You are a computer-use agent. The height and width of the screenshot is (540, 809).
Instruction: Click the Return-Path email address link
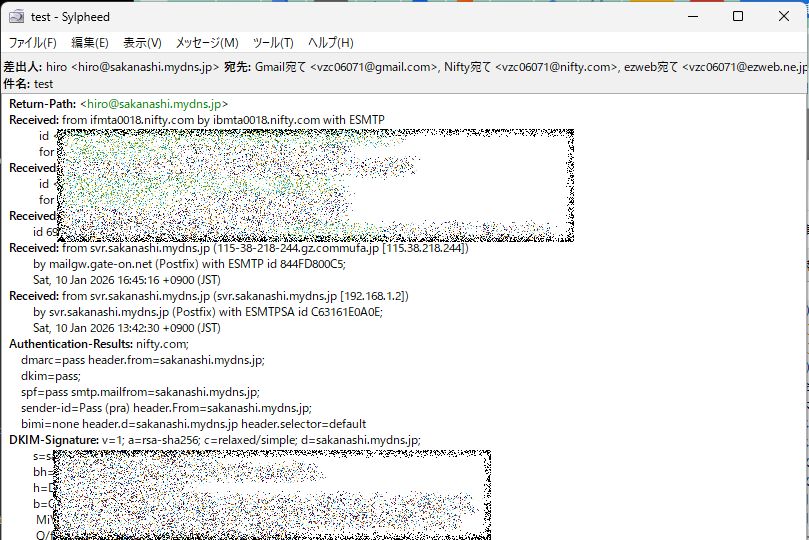154,104
